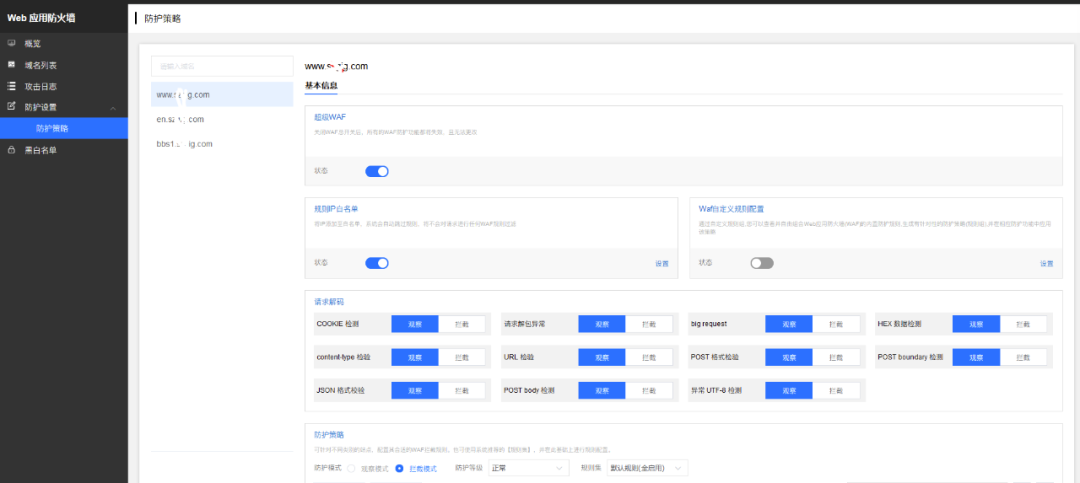The height and width of the screenshot is (483, 1080).
Task: Set HEX 数据检测 to 拦截
Action: (x=1024, y=324)
